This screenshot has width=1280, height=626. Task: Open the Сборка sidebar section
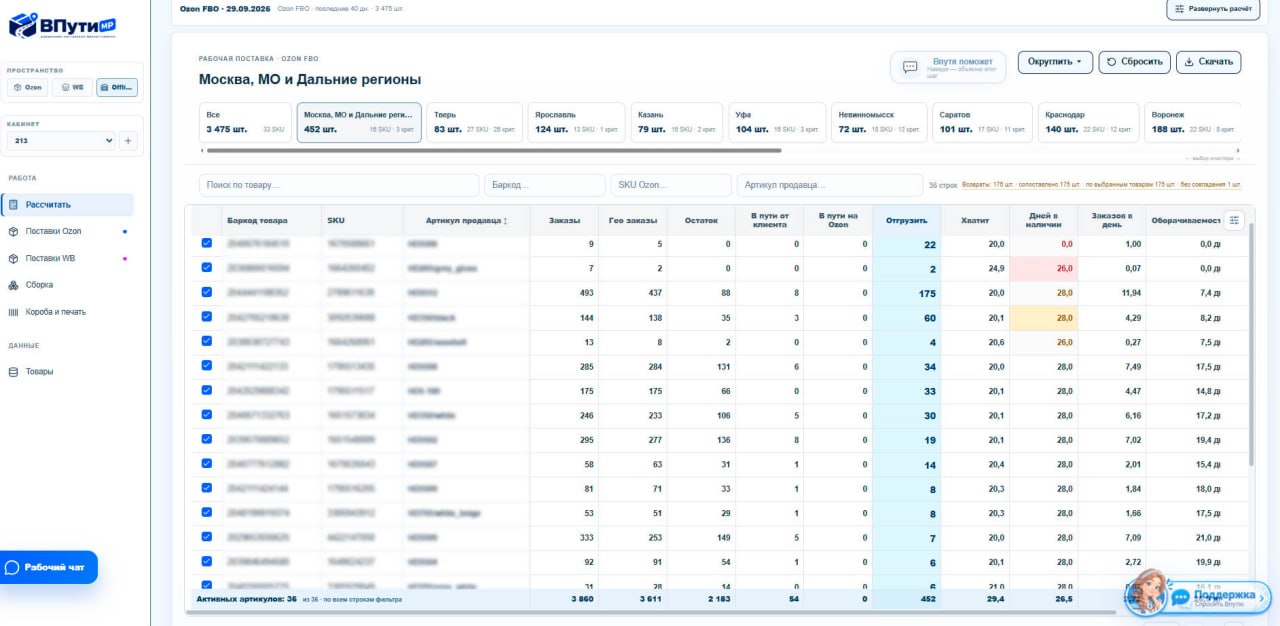[68, 285]
